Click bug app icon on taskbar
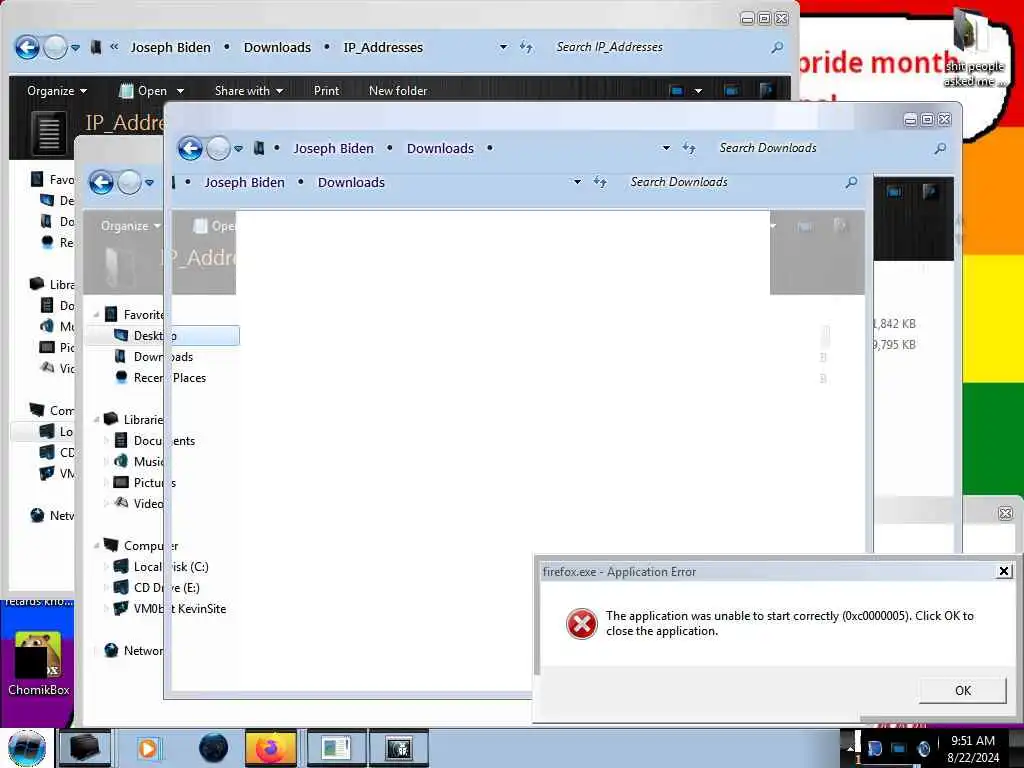The height and width of the screenshot is (768, 1024). click(398, 748)
